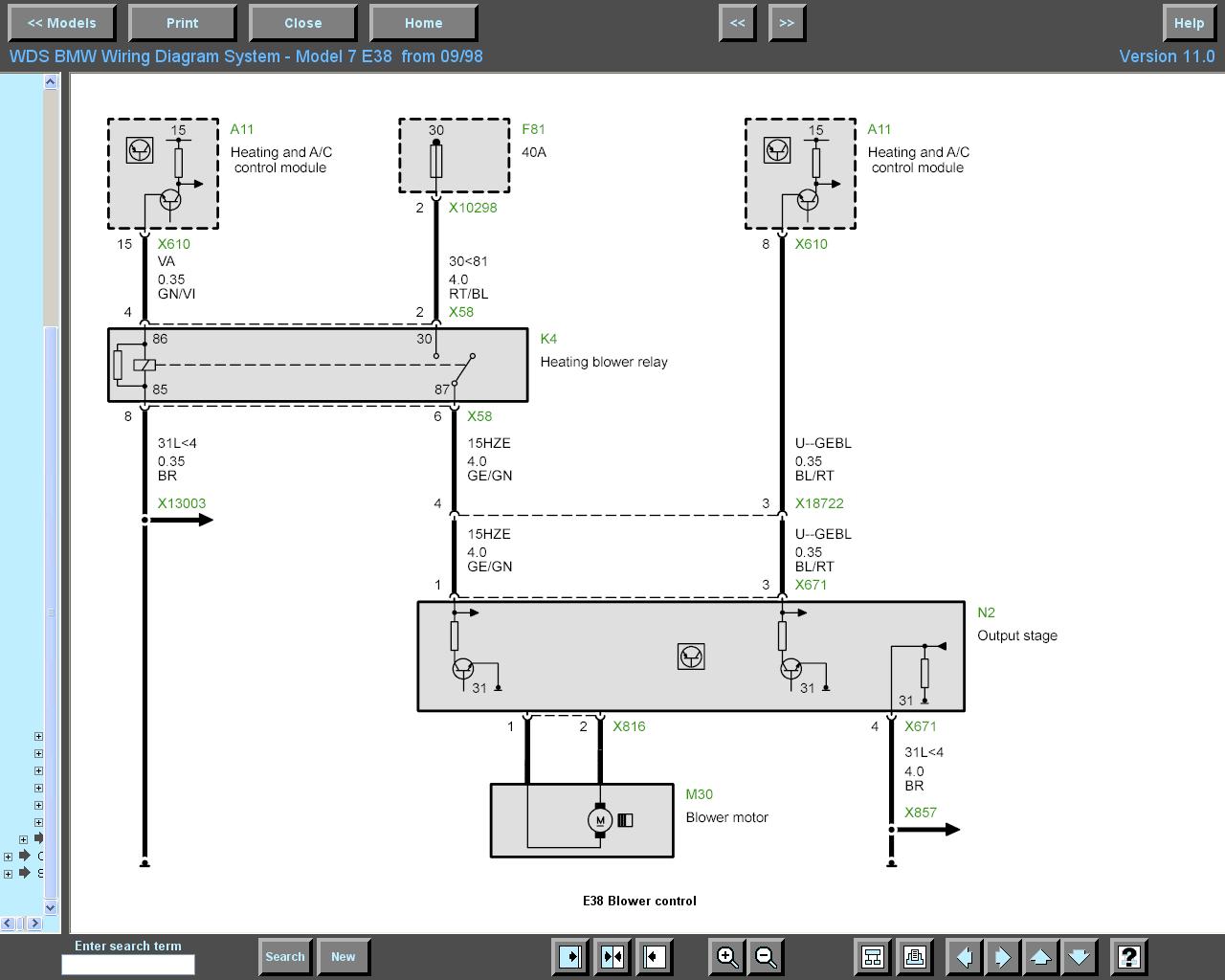The height and width of the screenshot is (980, 1225).
Task: Expand the tree node beside 'C' entry
Action: (8, 857)
